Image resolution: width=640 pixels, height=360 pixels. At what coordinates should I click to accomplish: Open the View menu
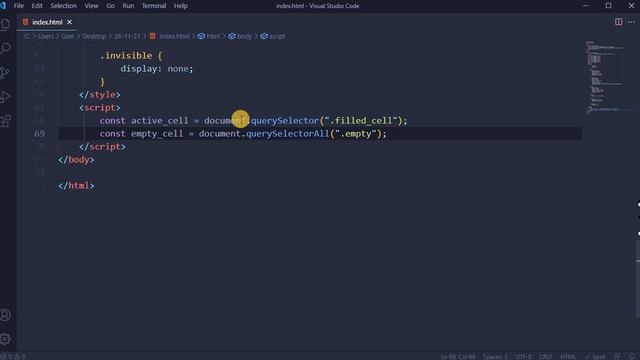[91, 6]
